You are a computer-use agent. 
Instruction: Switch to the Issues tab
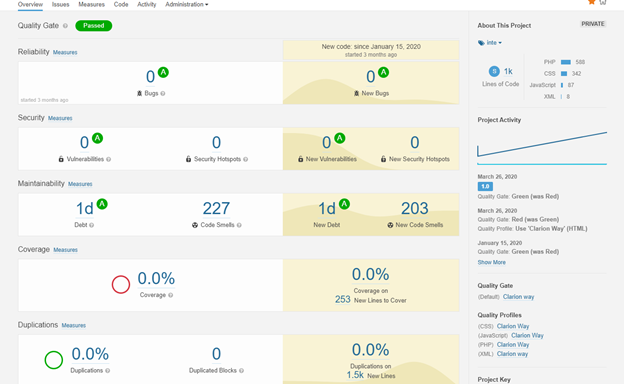[60, 4]
